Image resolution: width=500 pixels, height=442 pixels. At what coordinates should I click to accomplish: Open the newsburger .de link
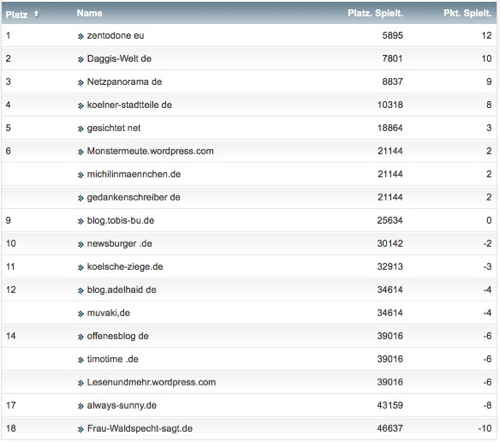click(x=119, y=244)
